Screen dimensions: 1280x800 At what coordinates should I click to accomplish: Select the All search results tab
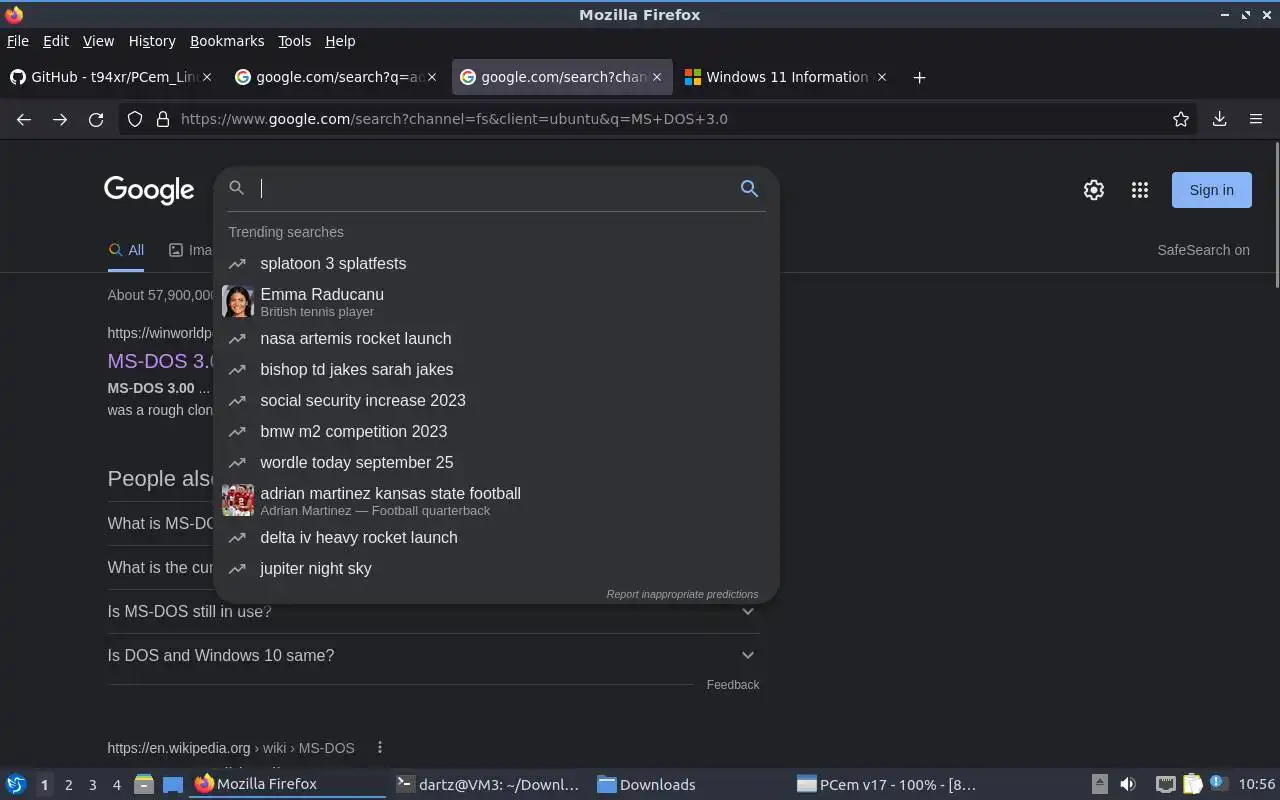pyautogui.click(x=126, y=250)
